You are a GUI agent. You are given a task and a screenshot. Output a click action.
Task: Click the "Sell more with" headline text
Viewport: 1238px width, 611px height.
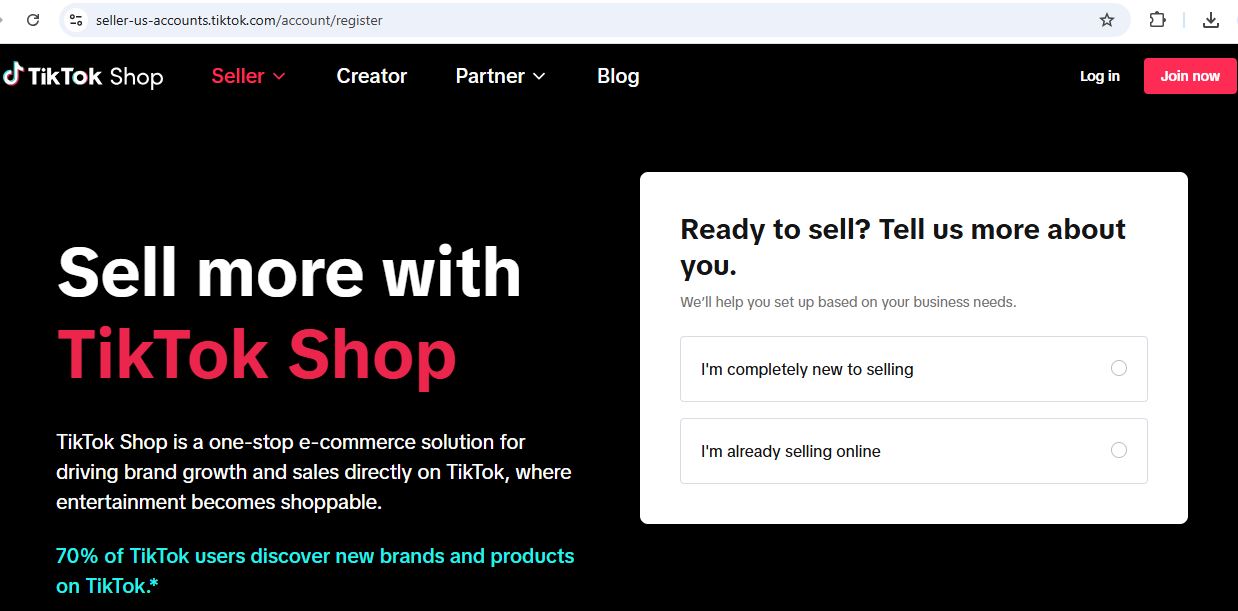click(289, 272)
